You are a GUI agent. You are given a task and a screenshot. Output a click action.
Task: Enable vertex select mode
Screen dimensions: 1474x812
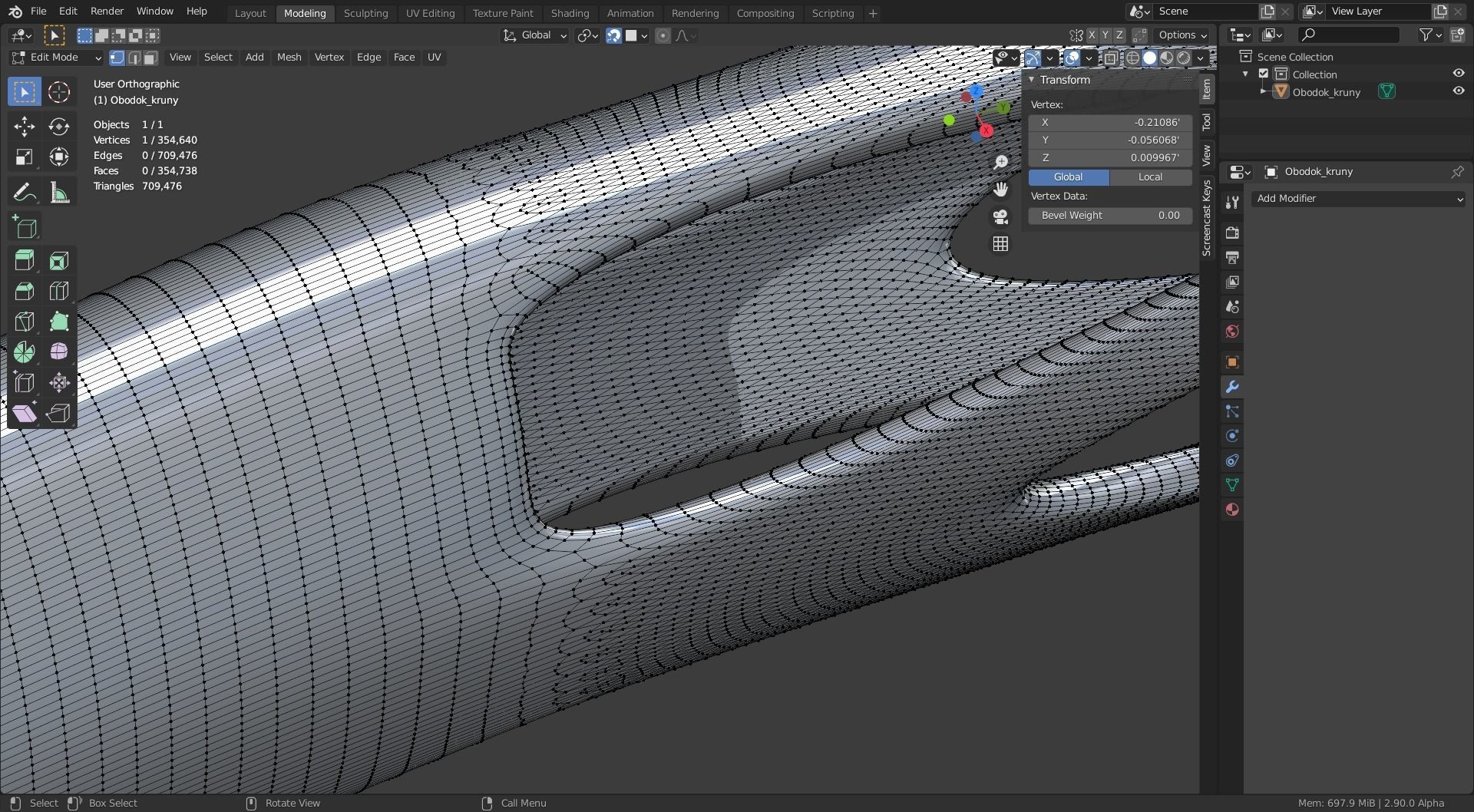pyautogui.click(x=117, y=58)
